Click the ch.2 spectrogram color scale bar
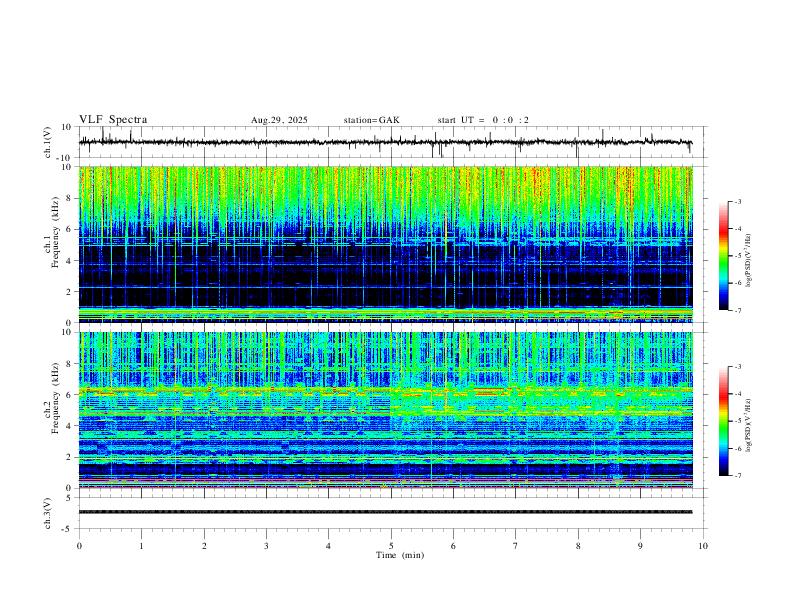Viewport: 792px width, 612px height. click(723, 421)
